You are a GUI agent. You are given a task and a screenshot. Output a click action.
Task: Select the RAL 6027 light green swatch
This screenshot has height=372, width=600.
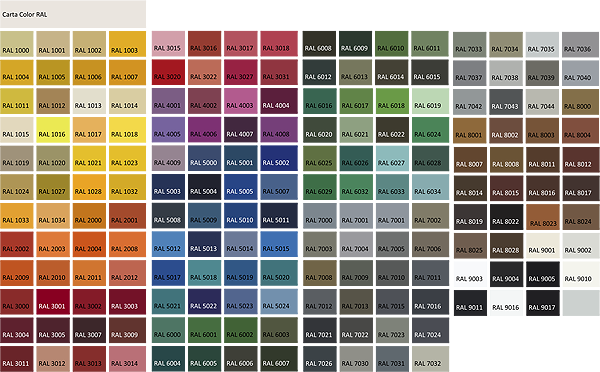392,158
